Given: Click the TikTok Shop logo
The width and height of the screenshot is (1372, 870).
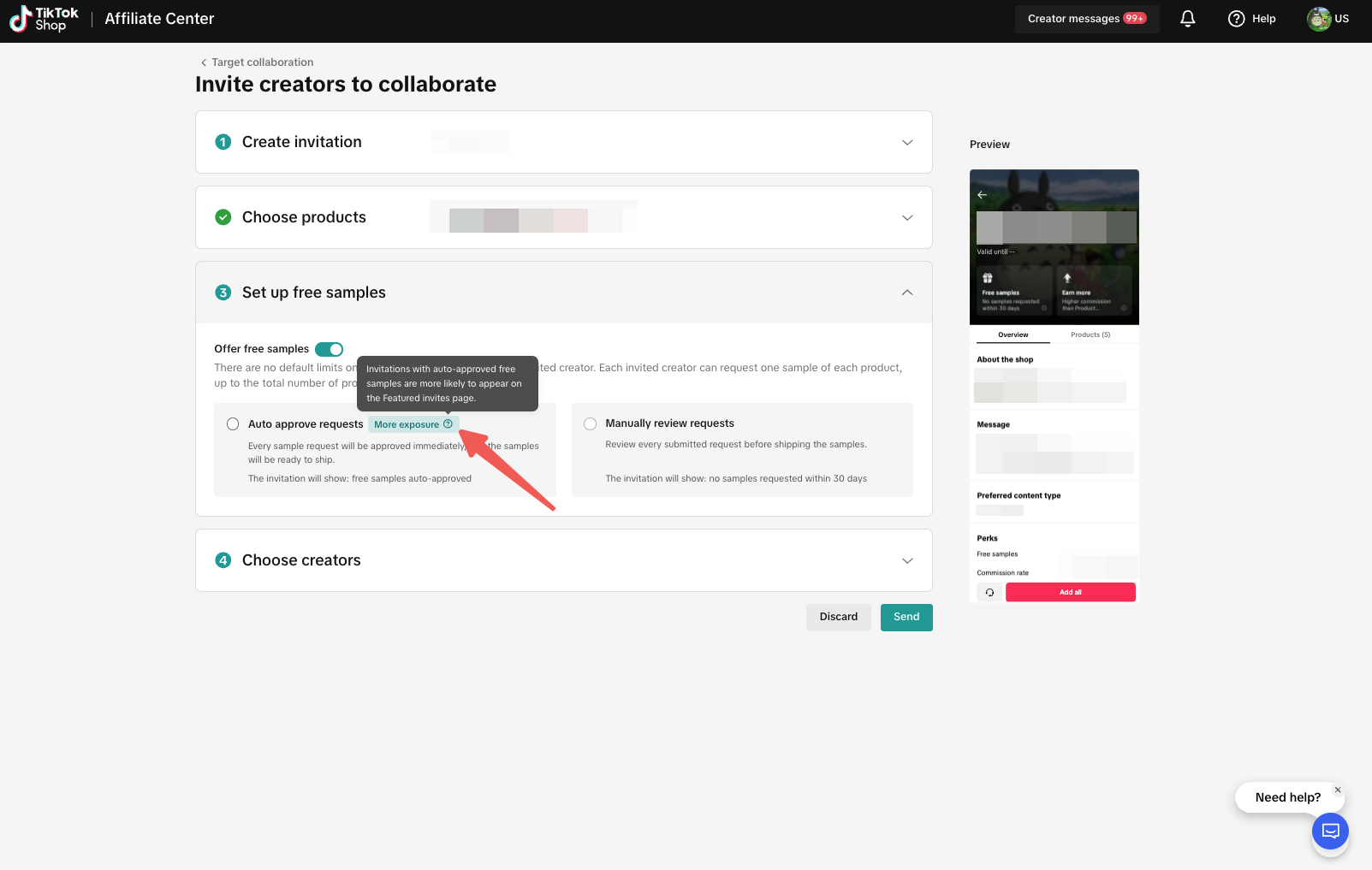Looking at the screenshot, I should pyautogui.click(x=44, y=19).
